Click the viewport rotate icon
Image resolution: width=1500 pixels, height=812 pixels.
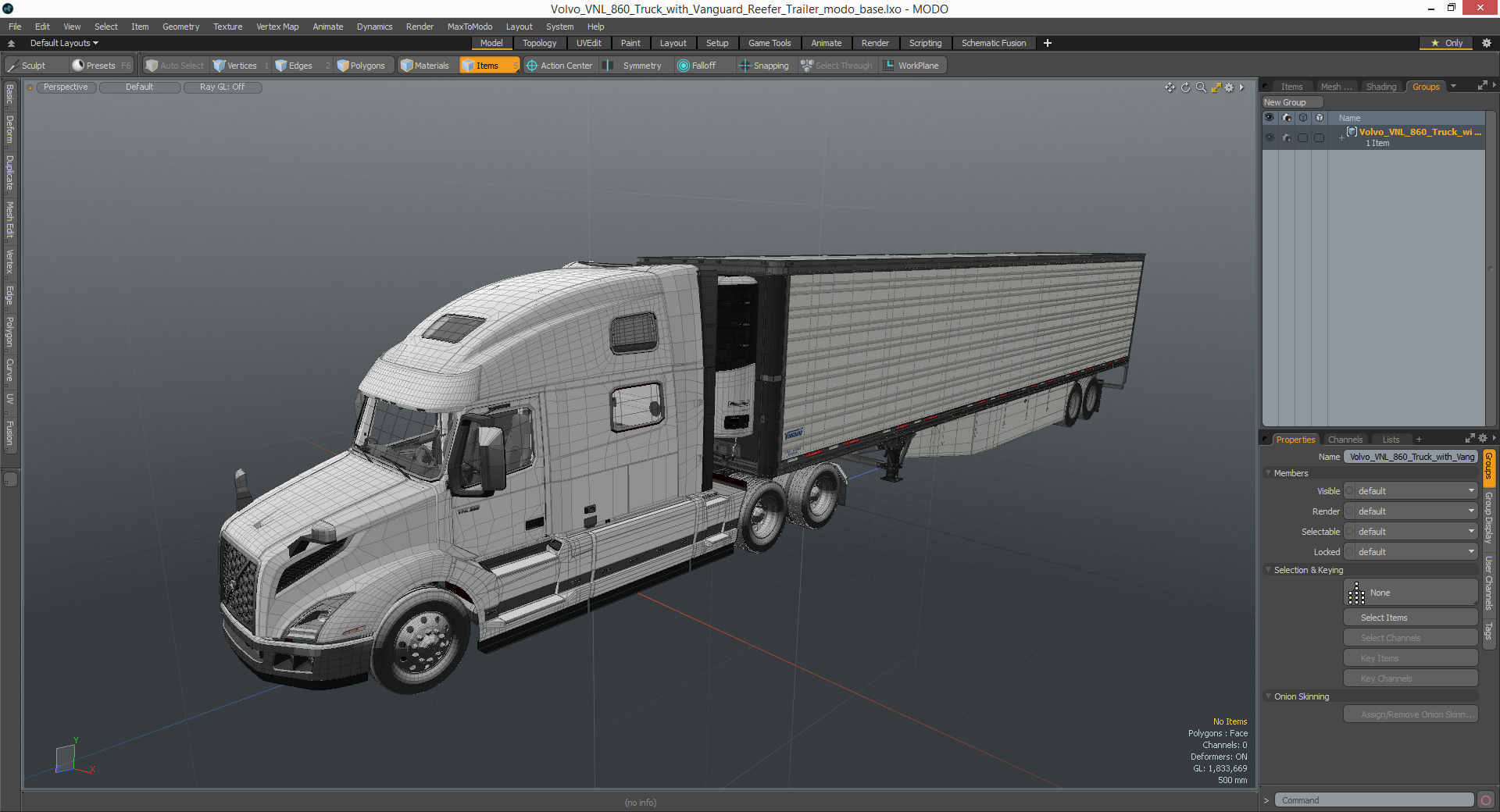[1185, 87]
